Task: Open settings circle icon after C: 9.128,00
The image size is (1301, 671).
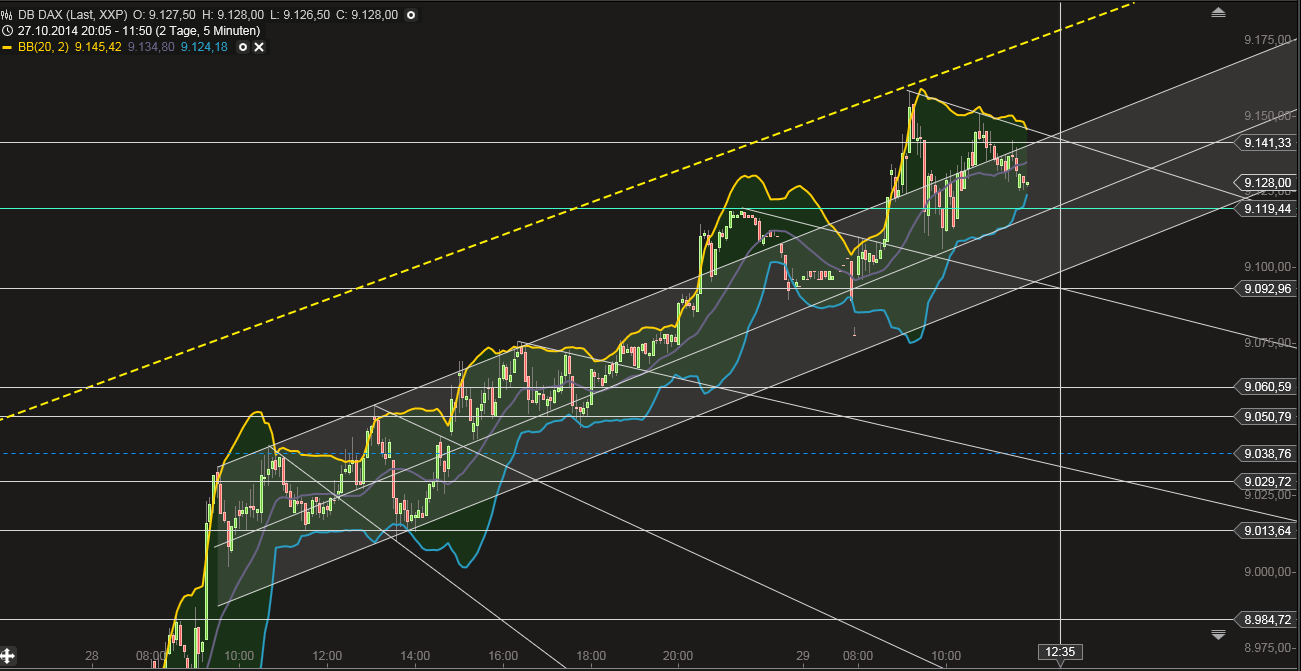Action: tap(411, 15)
